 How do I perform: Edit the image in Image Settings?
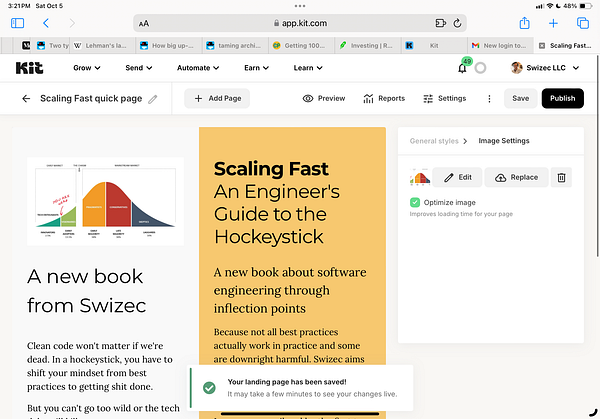click(x=457, y=177)
